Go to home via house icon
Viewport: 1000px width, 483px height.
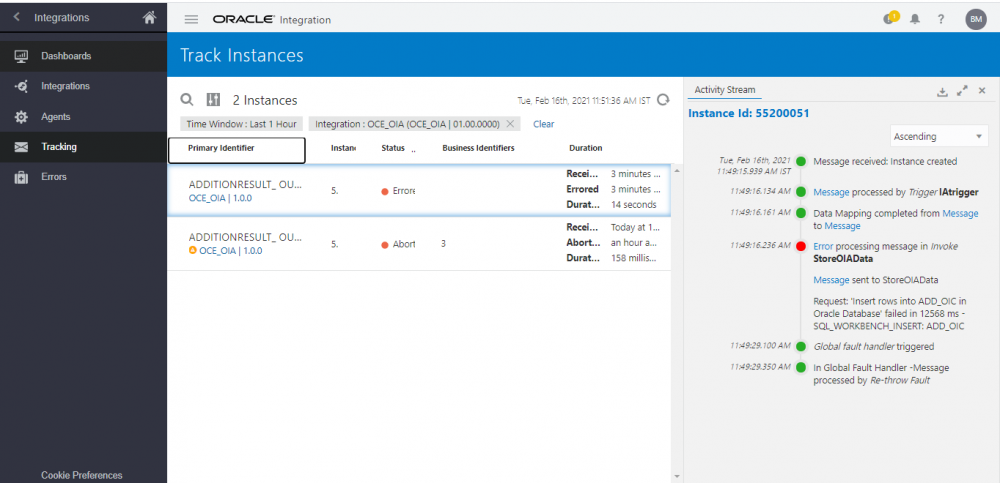(149, 18)
